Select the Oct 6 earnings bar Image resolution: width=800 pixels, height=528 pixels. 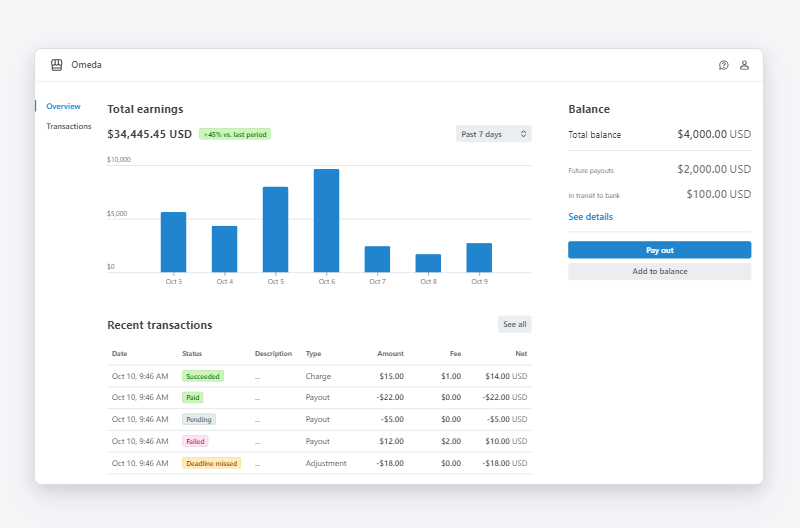326,220
